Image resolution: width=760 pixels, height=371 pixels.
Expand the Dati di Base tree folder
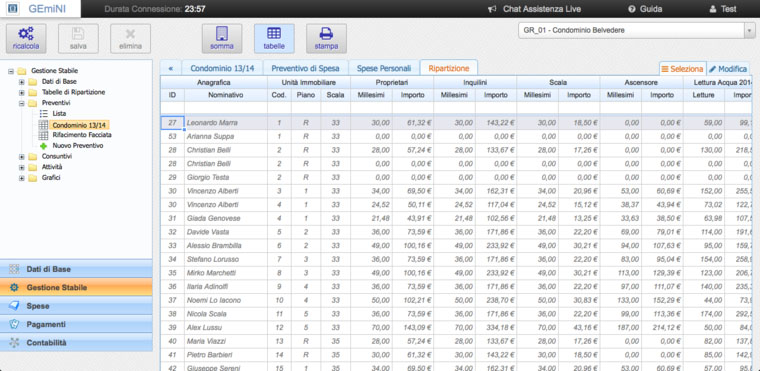(x=21, y=81)
